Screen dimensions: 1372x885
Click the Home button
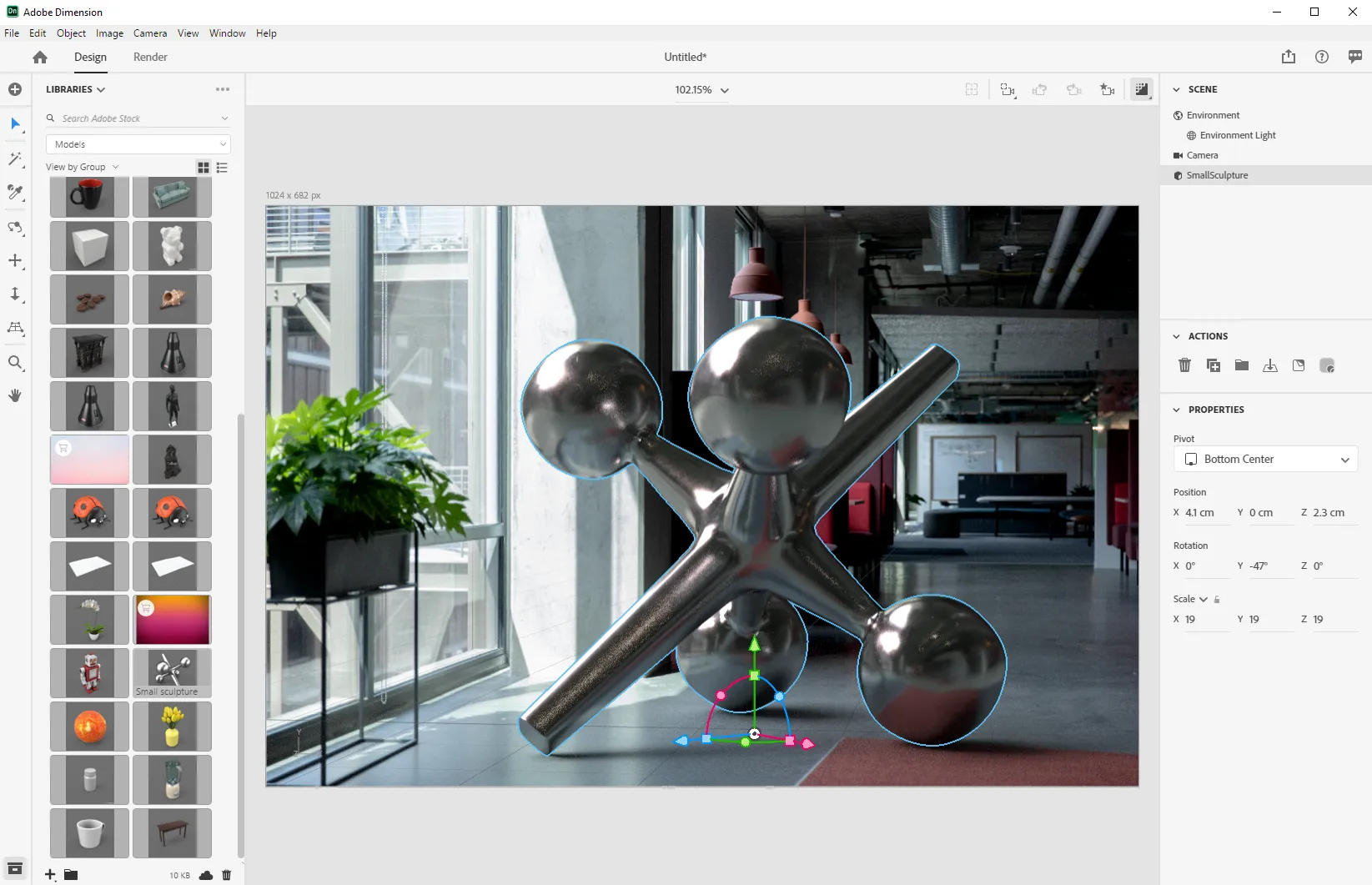(x=39, y=57)
